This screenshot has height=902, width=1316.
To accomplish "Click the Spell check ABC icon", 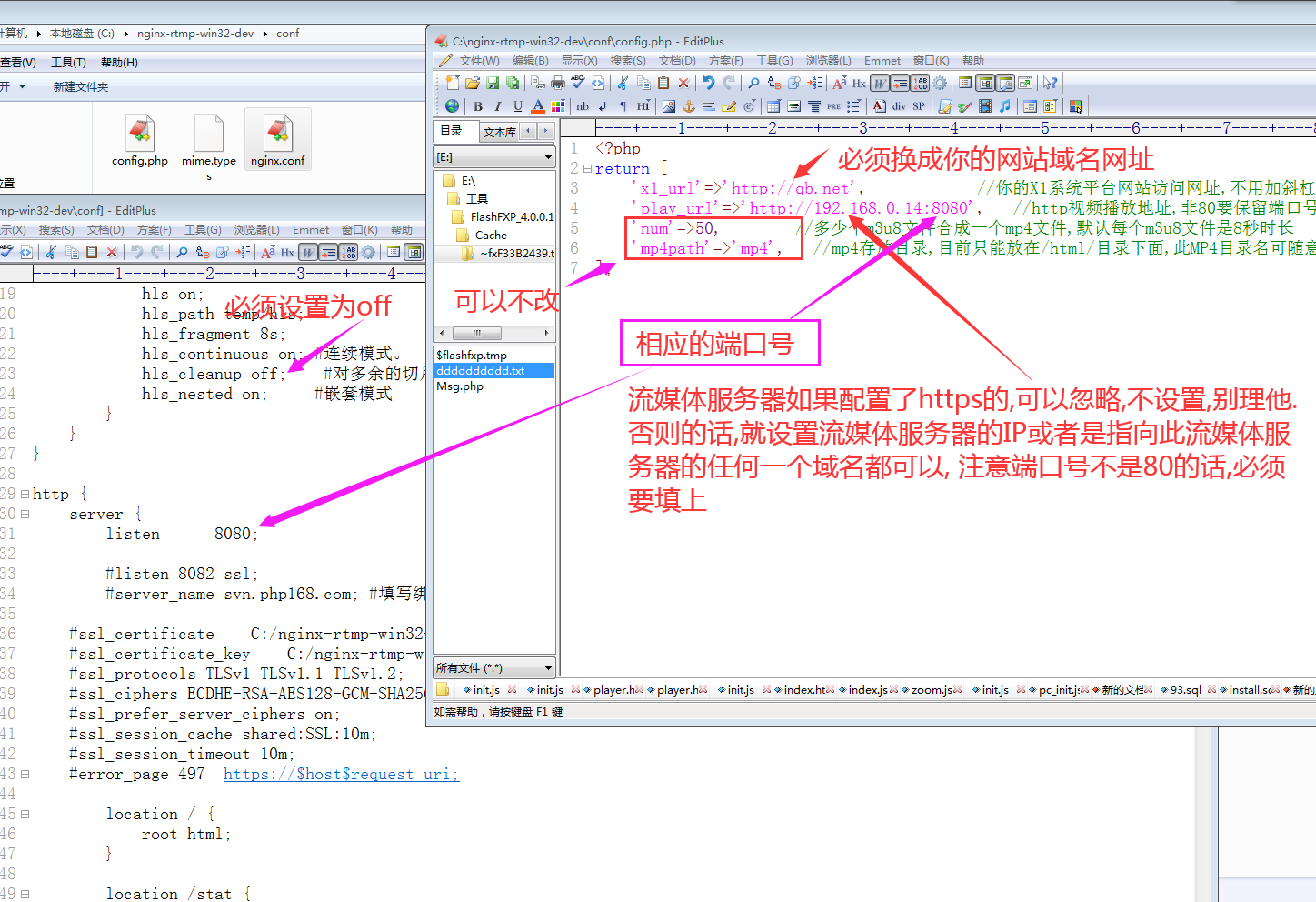I will (x=578, y=83).
